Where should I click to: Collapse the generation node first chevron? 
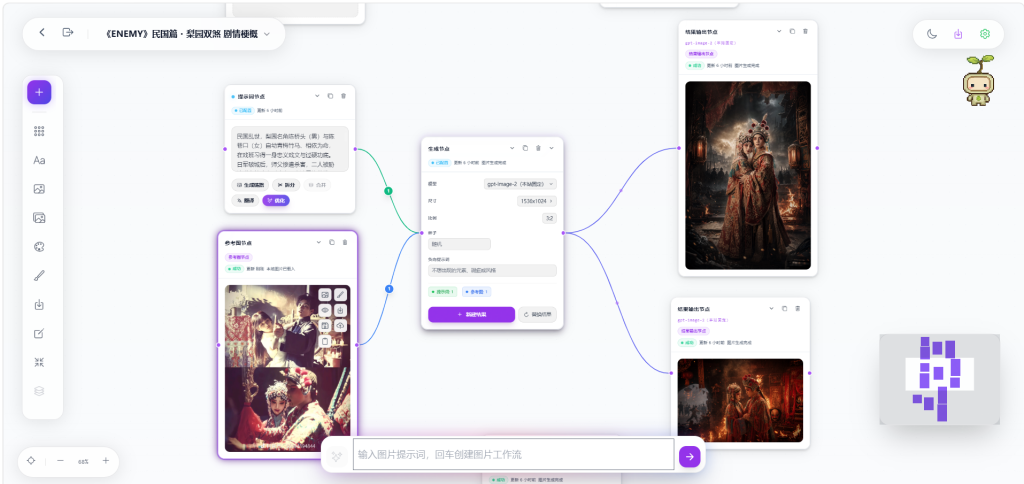512,148
